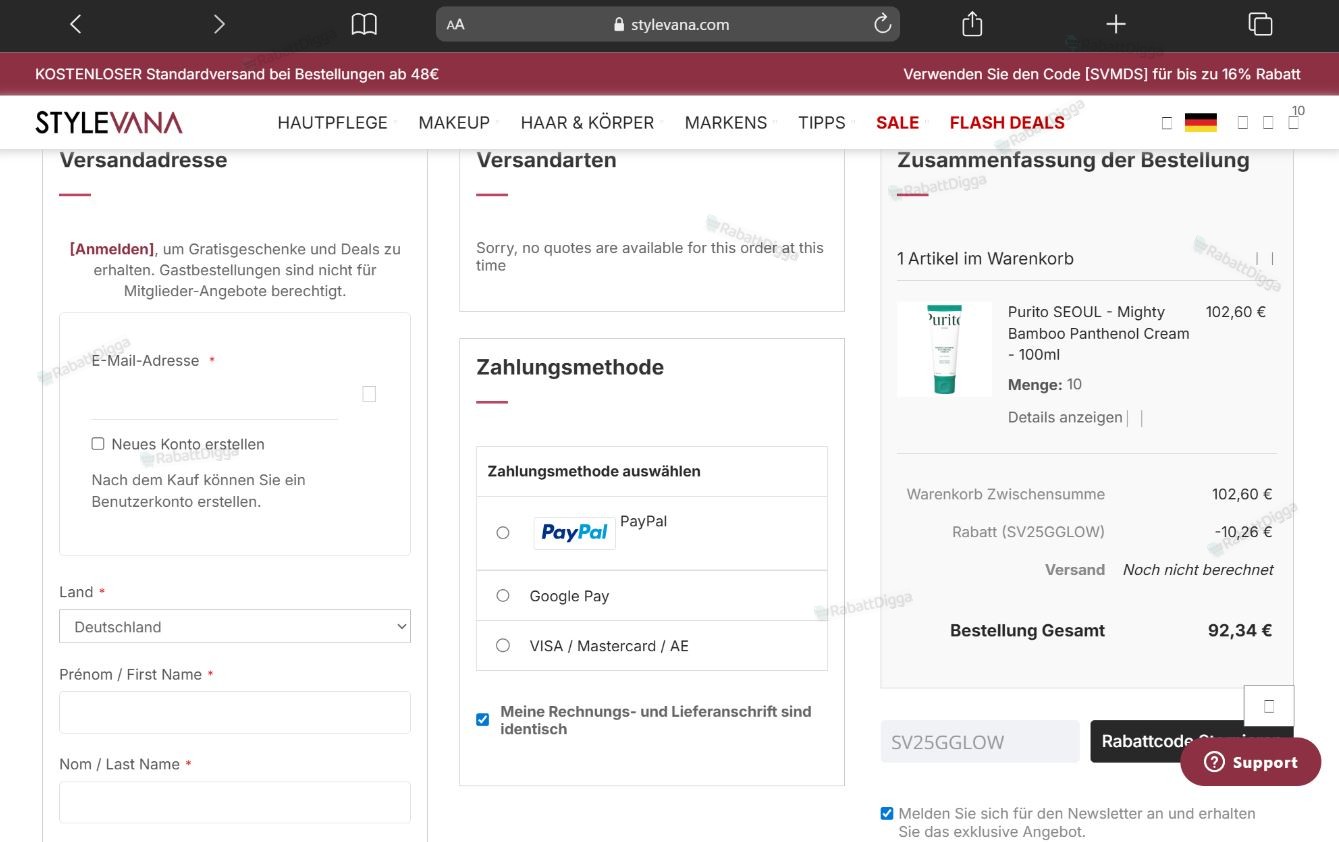The height and width of the screenshot is (842, 1339).
Task: Click the German flag country selector
Action: 1200,123
